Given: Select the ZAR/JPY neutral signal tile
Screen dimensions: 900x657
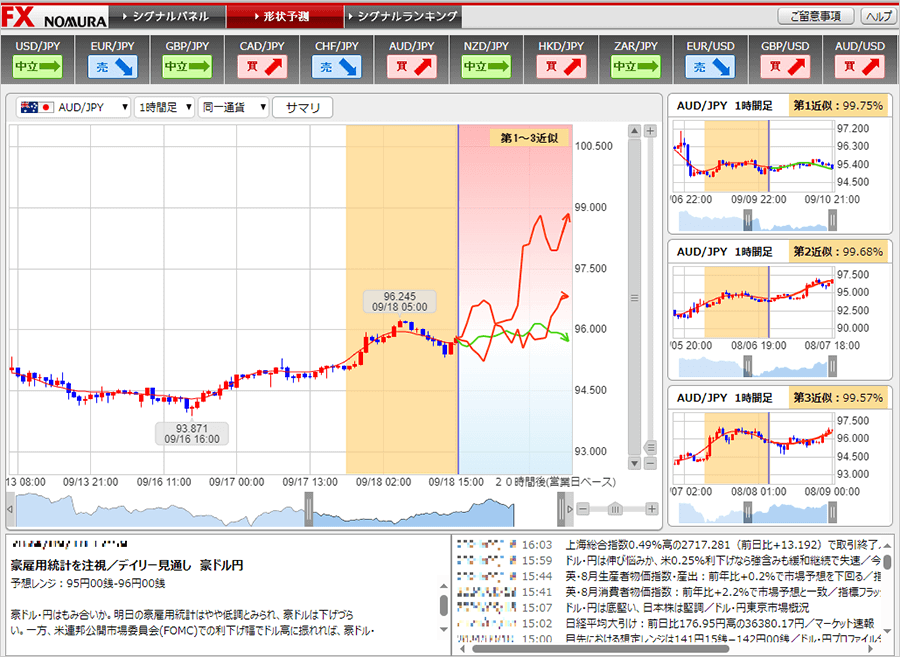Looking at the screenshot, I should pos(635,60).
